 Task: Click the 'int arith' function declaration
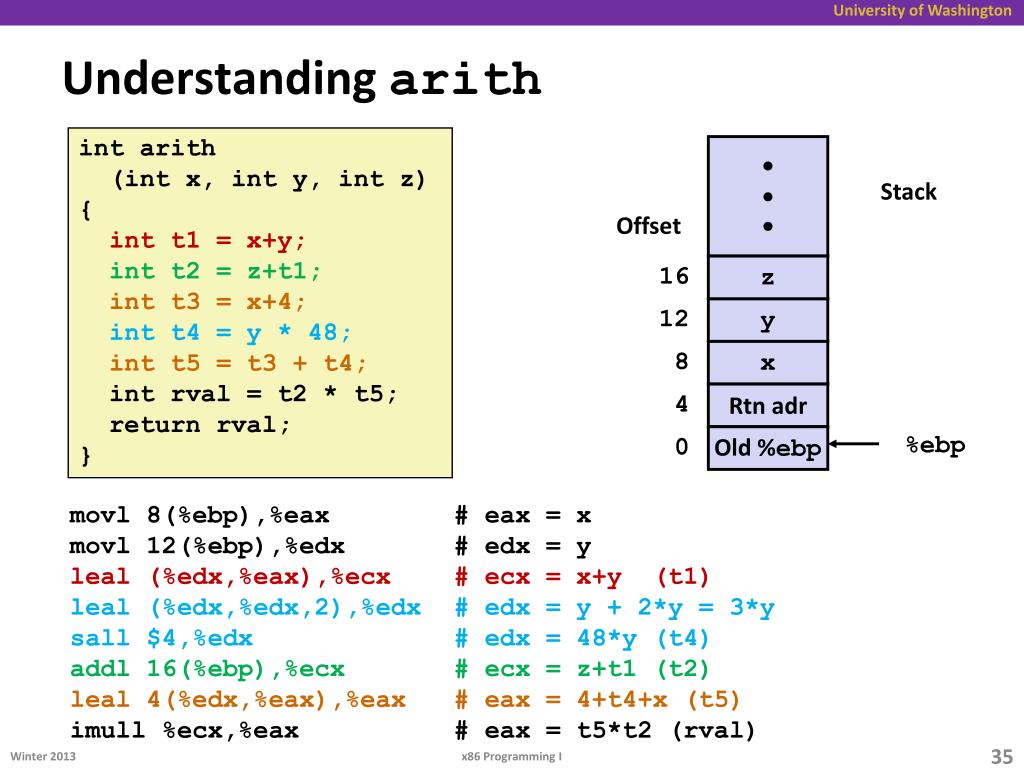tap(147, 148)
